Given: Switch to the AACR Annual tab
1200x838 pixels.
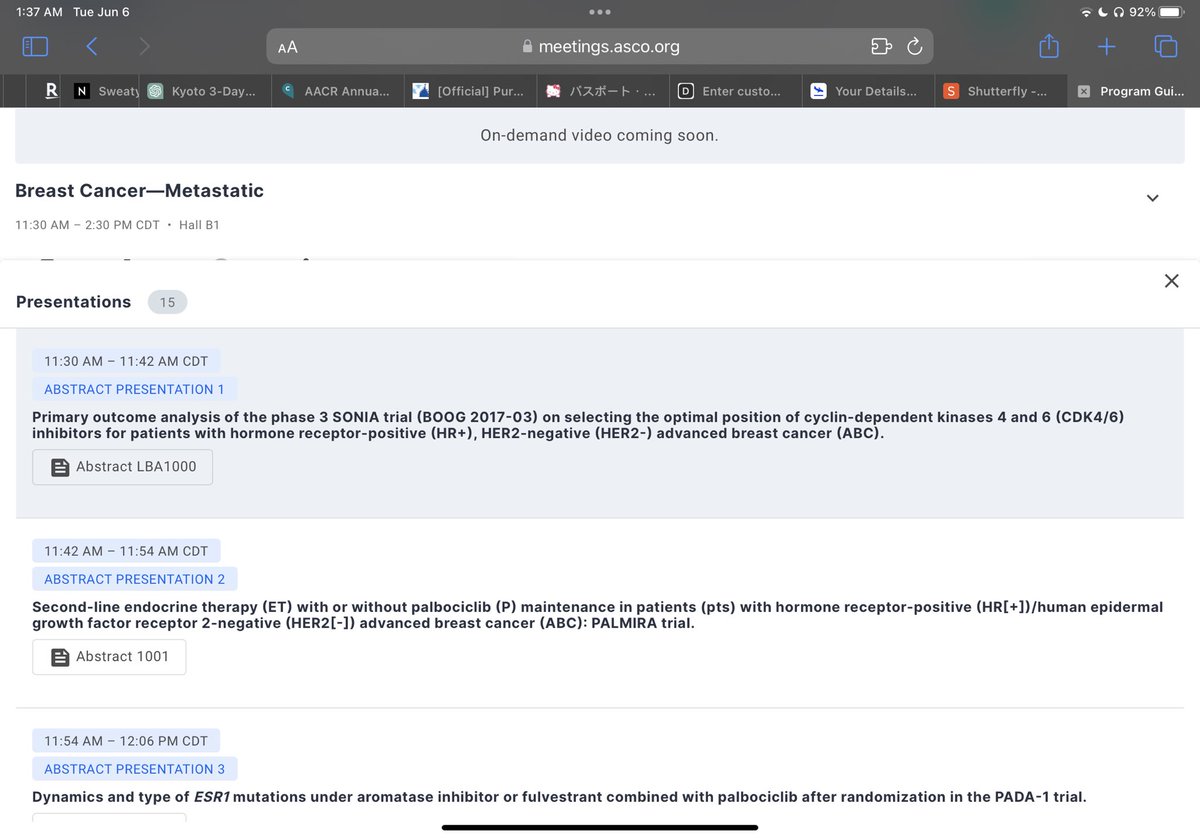Looking at the screenshot, I should coord(338,91).
